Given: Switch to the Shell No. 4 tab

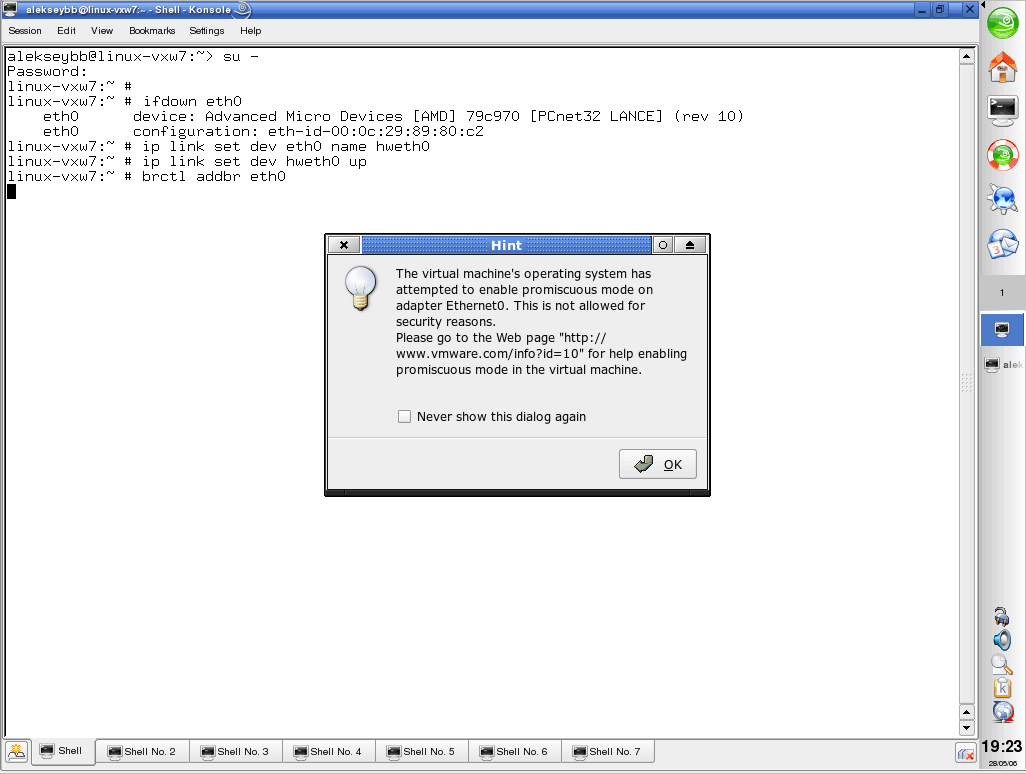Looking at the screenshot, I should click(328, 751).
